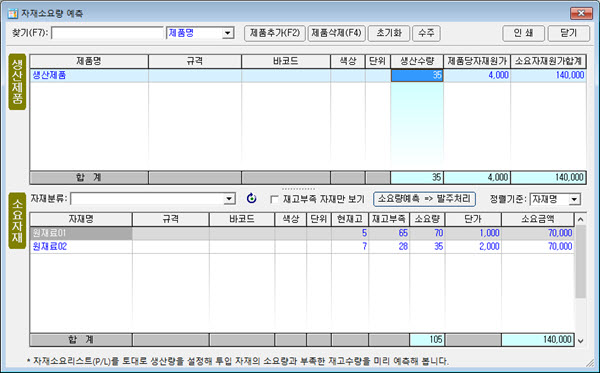Viewport: 600px width, 373px height.
Task: Click 재고부족 value 65 for 원재료01
Action: [x=389, y=233]
